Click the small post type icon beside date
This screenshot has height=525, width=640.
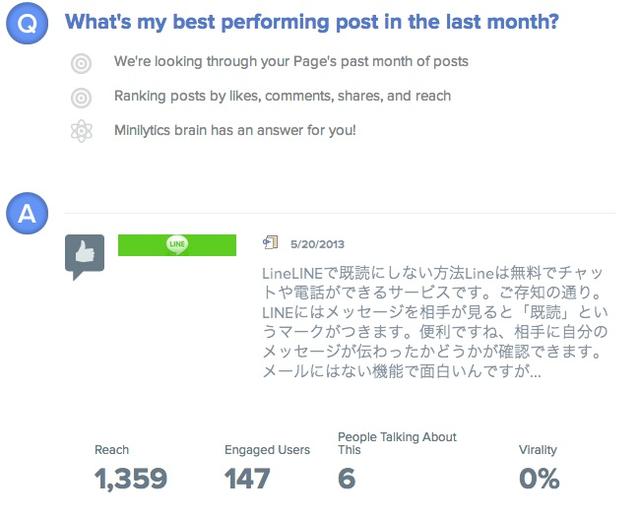tap(269, 242)
